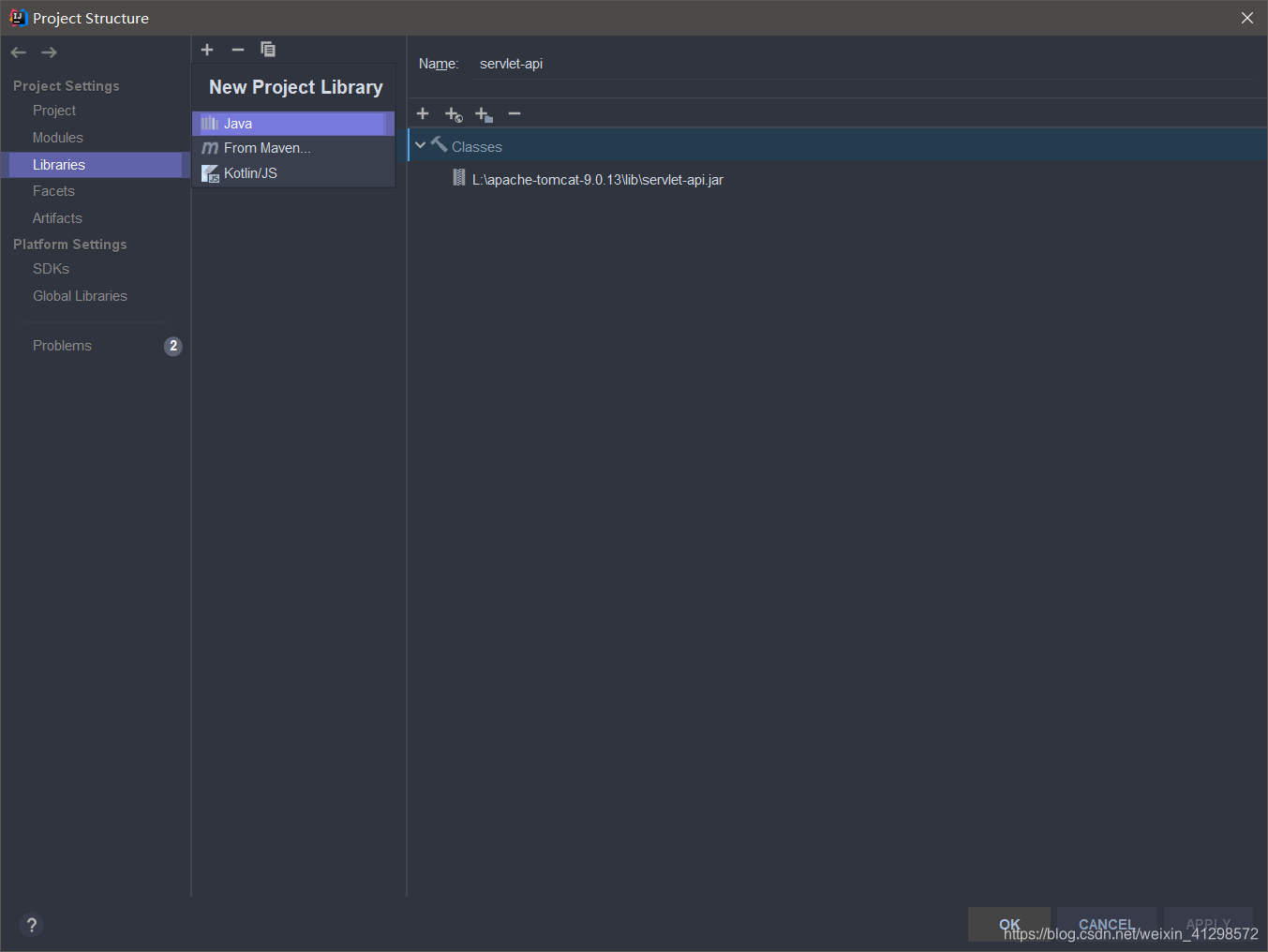Switch to Global Libraries section
1268x952 pixels.
(x=80, y=295)
